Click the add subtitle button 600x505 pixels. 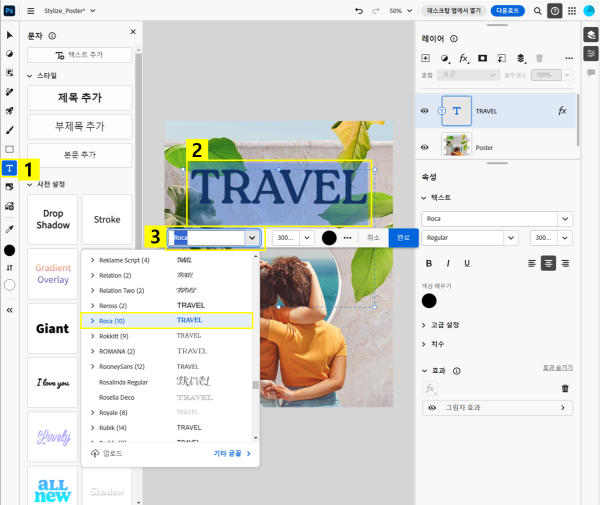(x=80, y=127)
